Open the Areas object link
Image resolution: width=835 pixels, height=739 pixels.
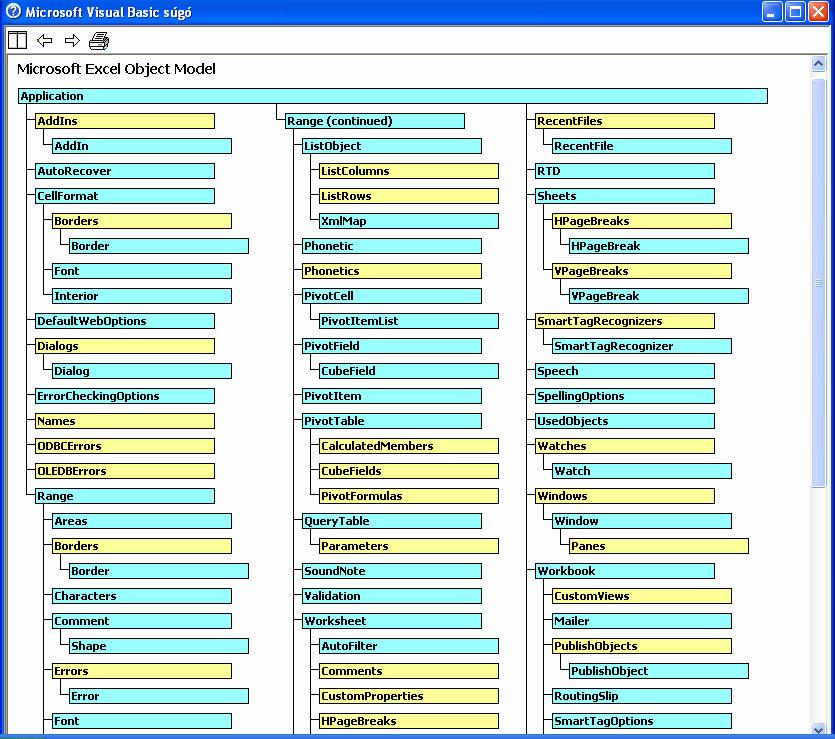[142, 521]
